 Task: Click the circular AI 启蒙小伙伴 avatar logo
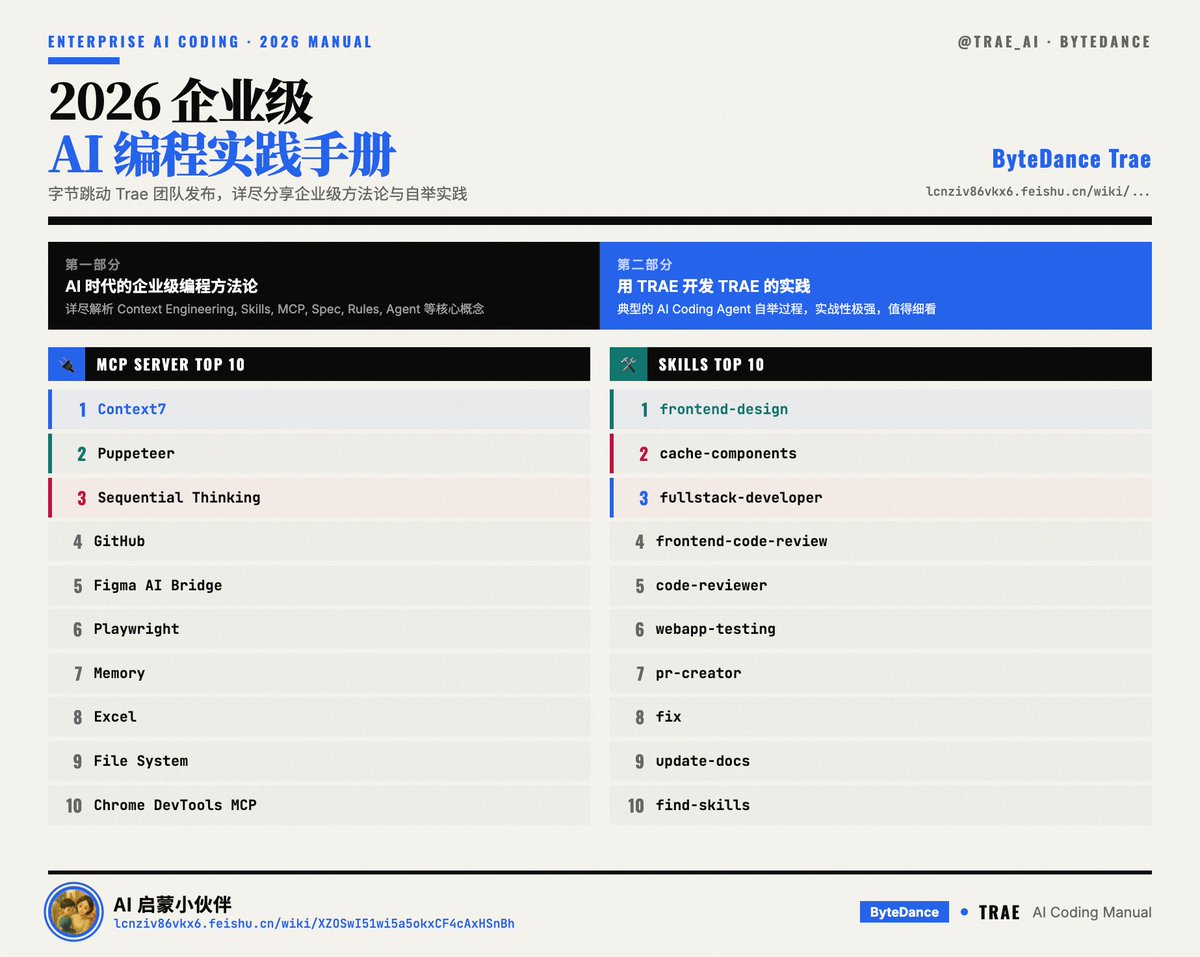[73, 911]
